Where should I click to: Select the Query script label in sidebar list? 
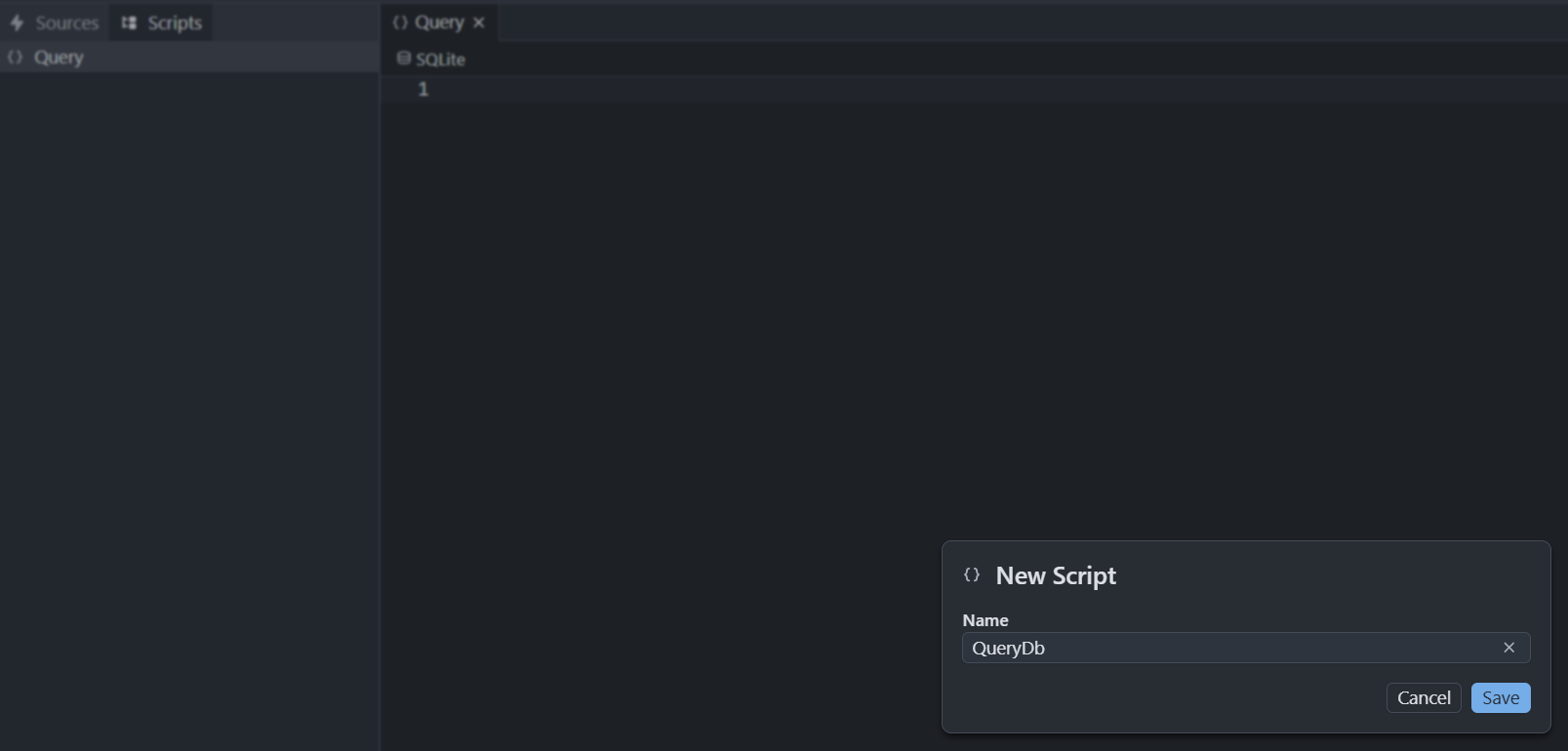click(x=59, y=58)
